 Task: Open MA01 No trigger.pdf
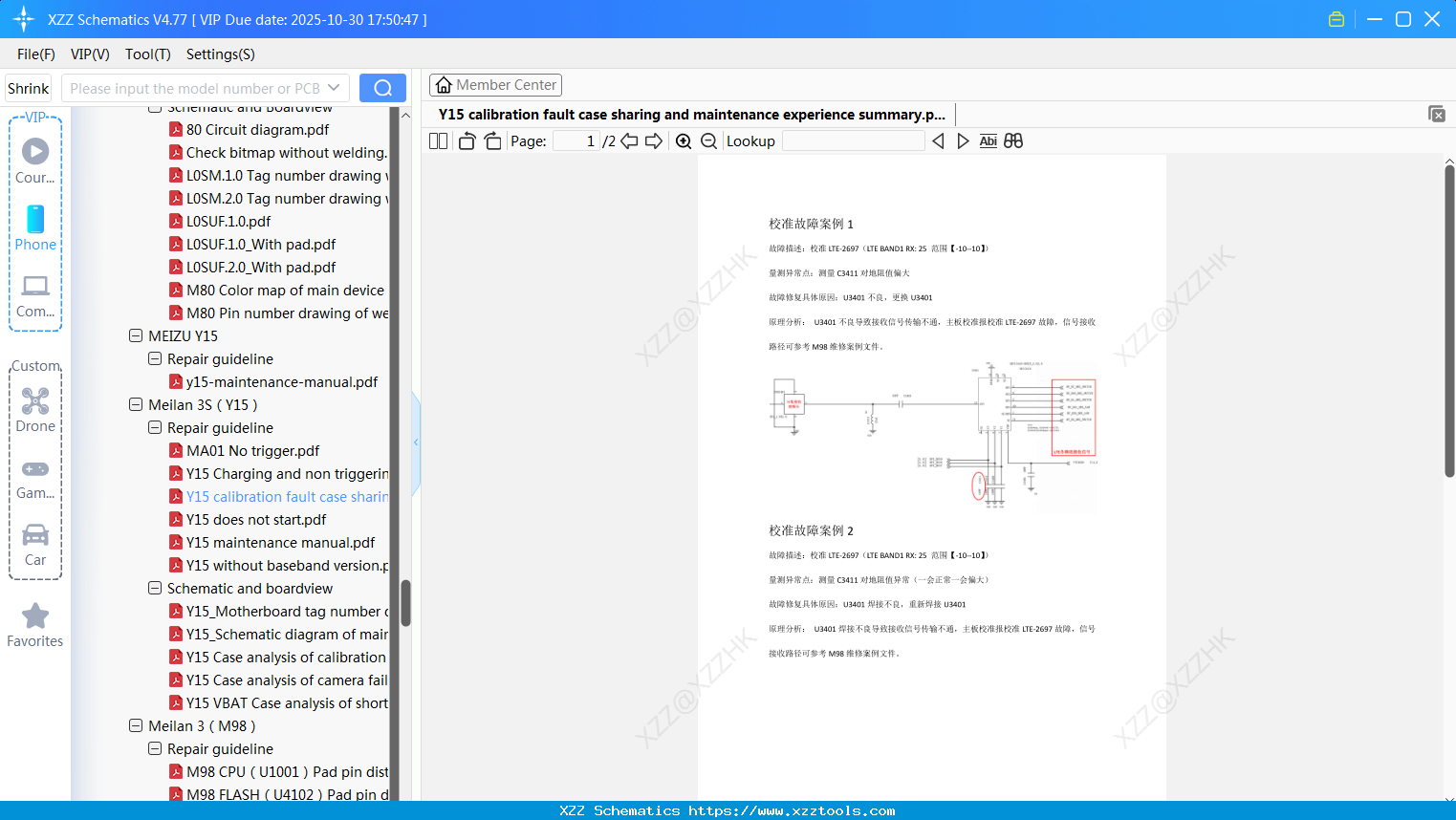pos(253,450)
